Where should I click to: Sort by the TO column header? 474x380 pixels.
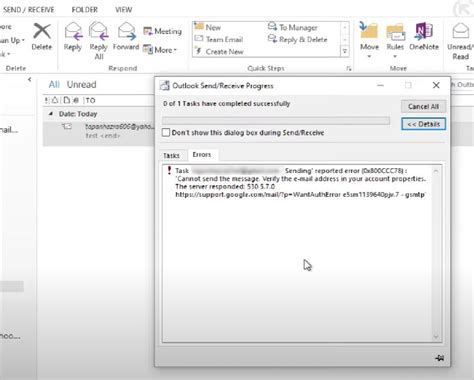tap(91, 100)
